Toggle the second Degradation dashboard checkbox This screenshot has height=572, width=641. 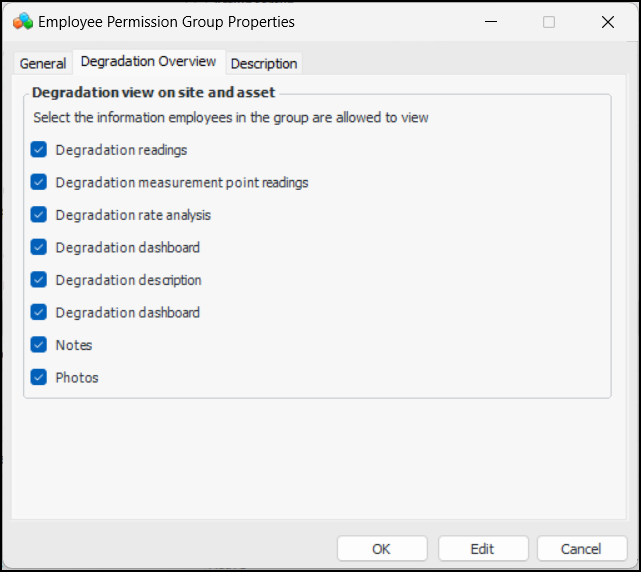[x=39, y=312]
